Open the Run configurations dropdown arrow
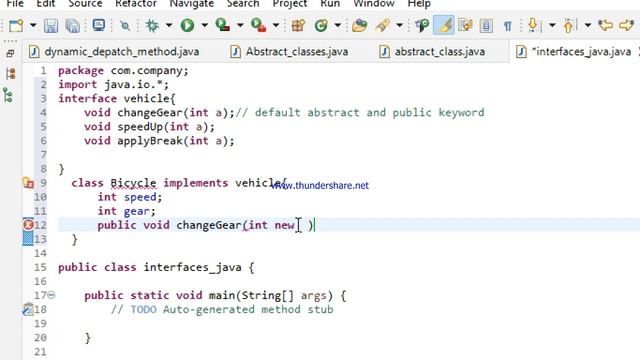640x360 pixels. tap(204, 26)
